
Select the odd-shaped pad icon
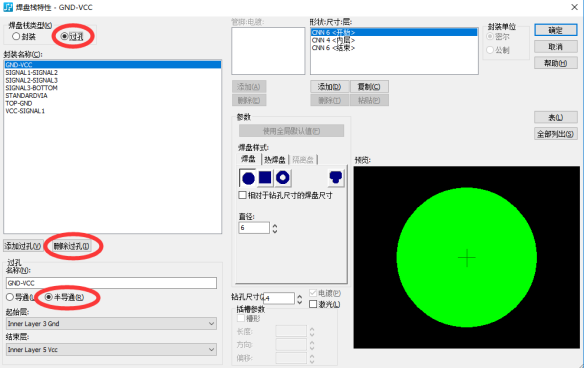pyautogui.click(x=335, y=178)
